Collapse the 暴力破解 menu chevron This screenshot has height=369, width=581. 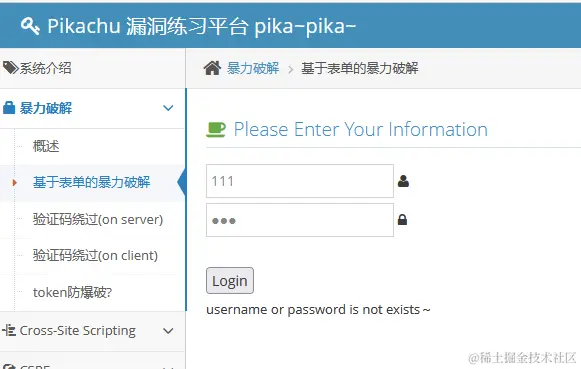168,108
